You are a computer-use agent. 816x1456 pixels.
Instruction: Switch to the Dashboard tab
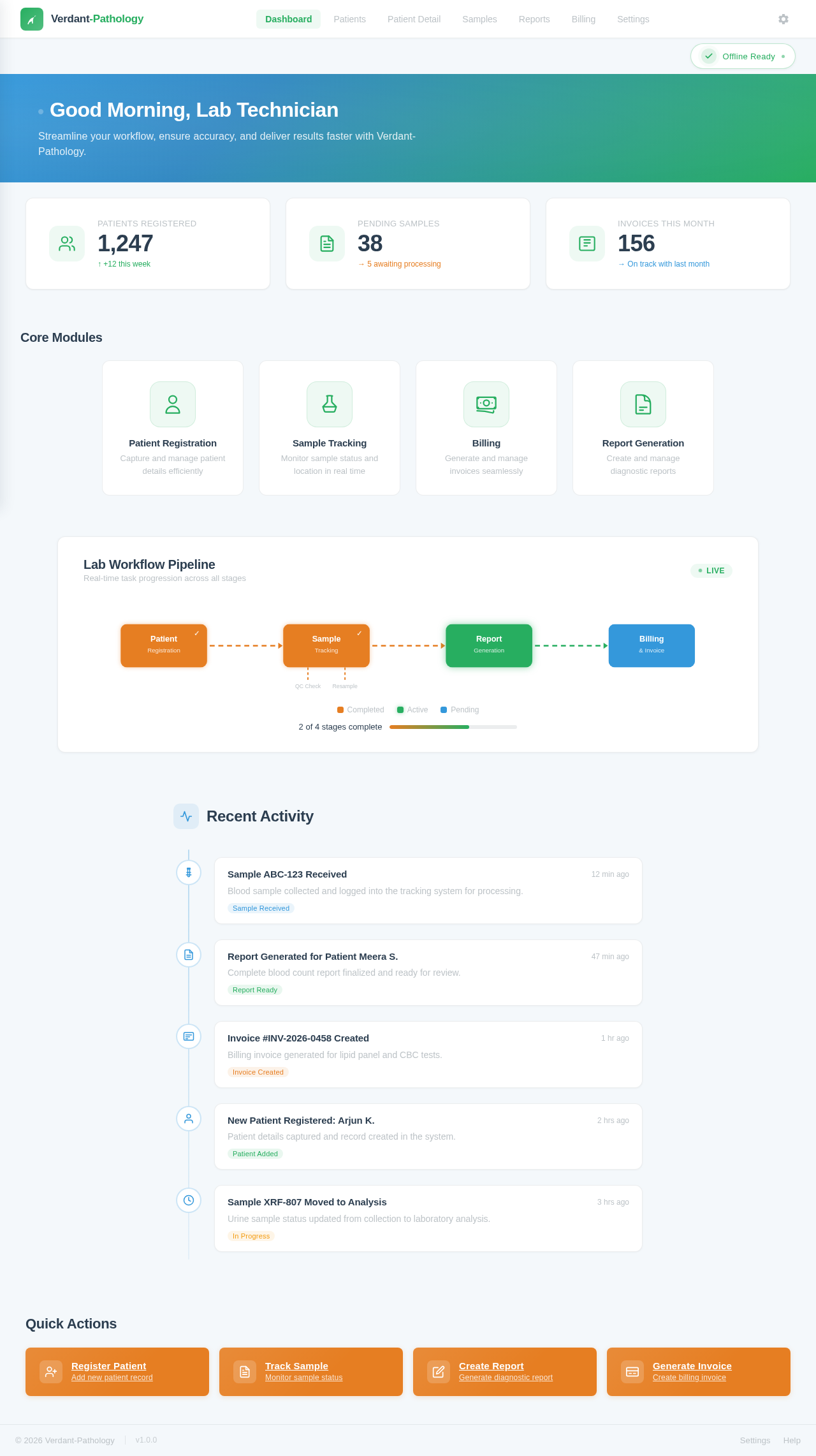[x=289, y=19]
